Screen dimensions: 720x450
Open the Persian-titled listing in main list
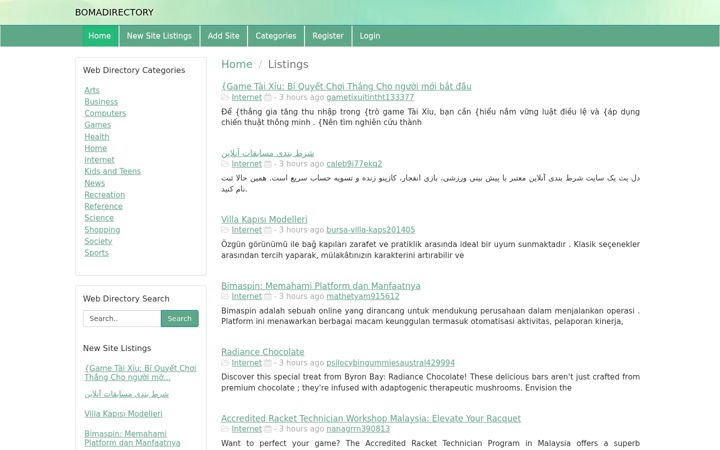point(268,153)
